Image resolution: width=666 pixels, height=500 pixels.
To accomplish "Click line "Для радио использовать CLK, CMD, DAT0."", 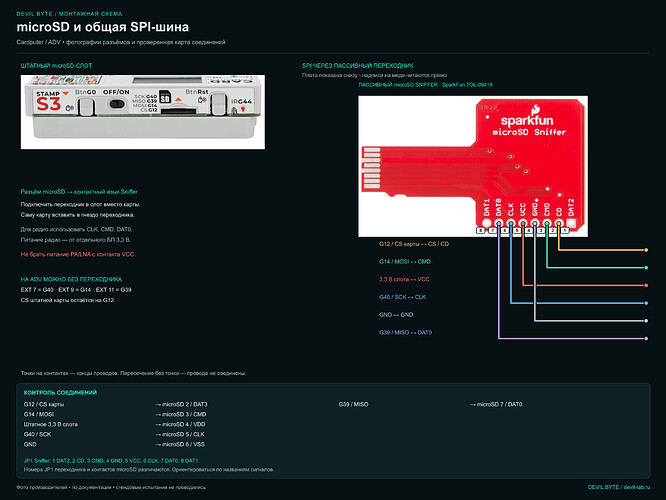I will click(x=76, y=229).
